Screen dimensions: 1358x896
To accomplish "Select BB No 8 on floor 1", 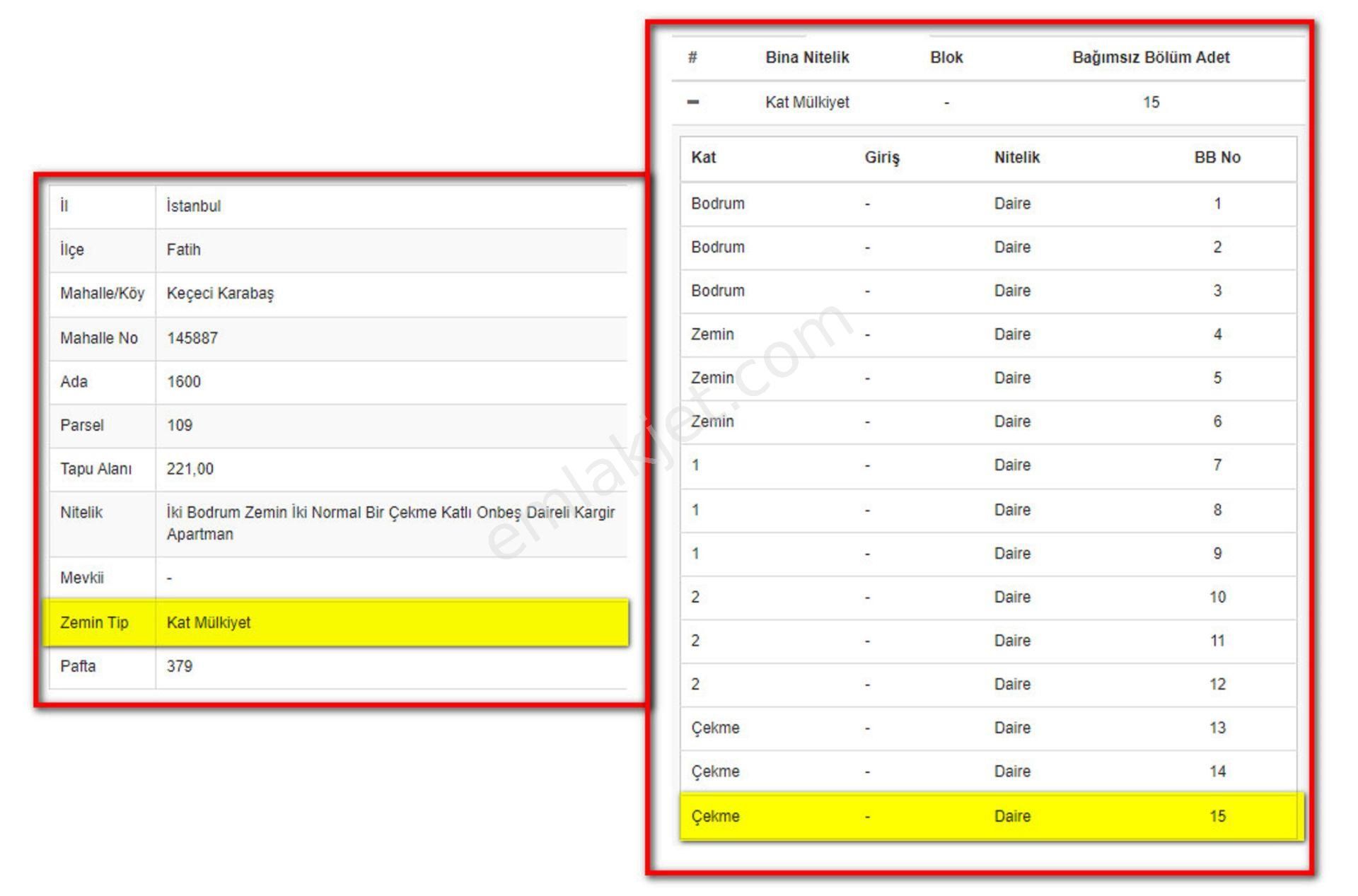I will click(1217, 510).
